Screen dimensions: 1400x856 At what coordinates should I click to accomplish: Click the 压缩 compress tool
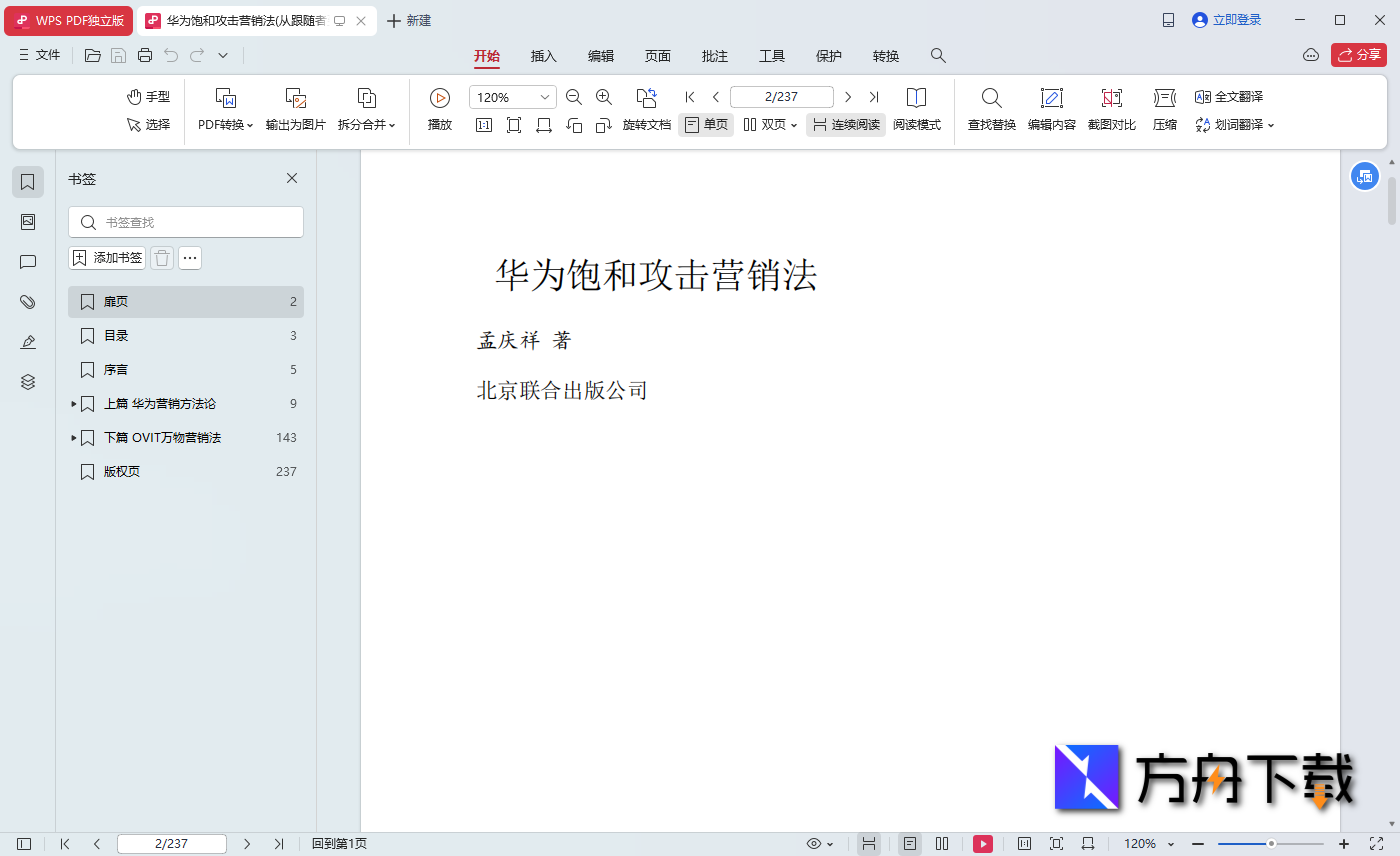pos(1163,108)
